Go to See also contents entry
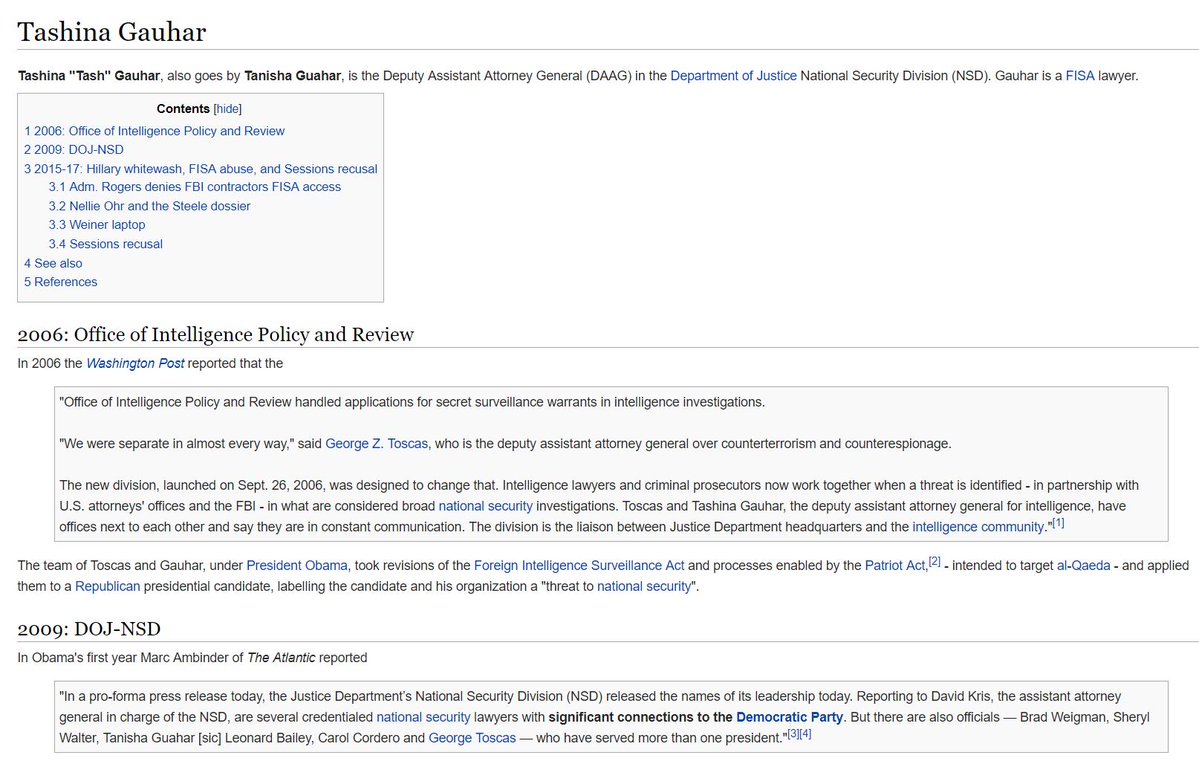The height and width of the screenshot is (761, 1199). [53, 263]
